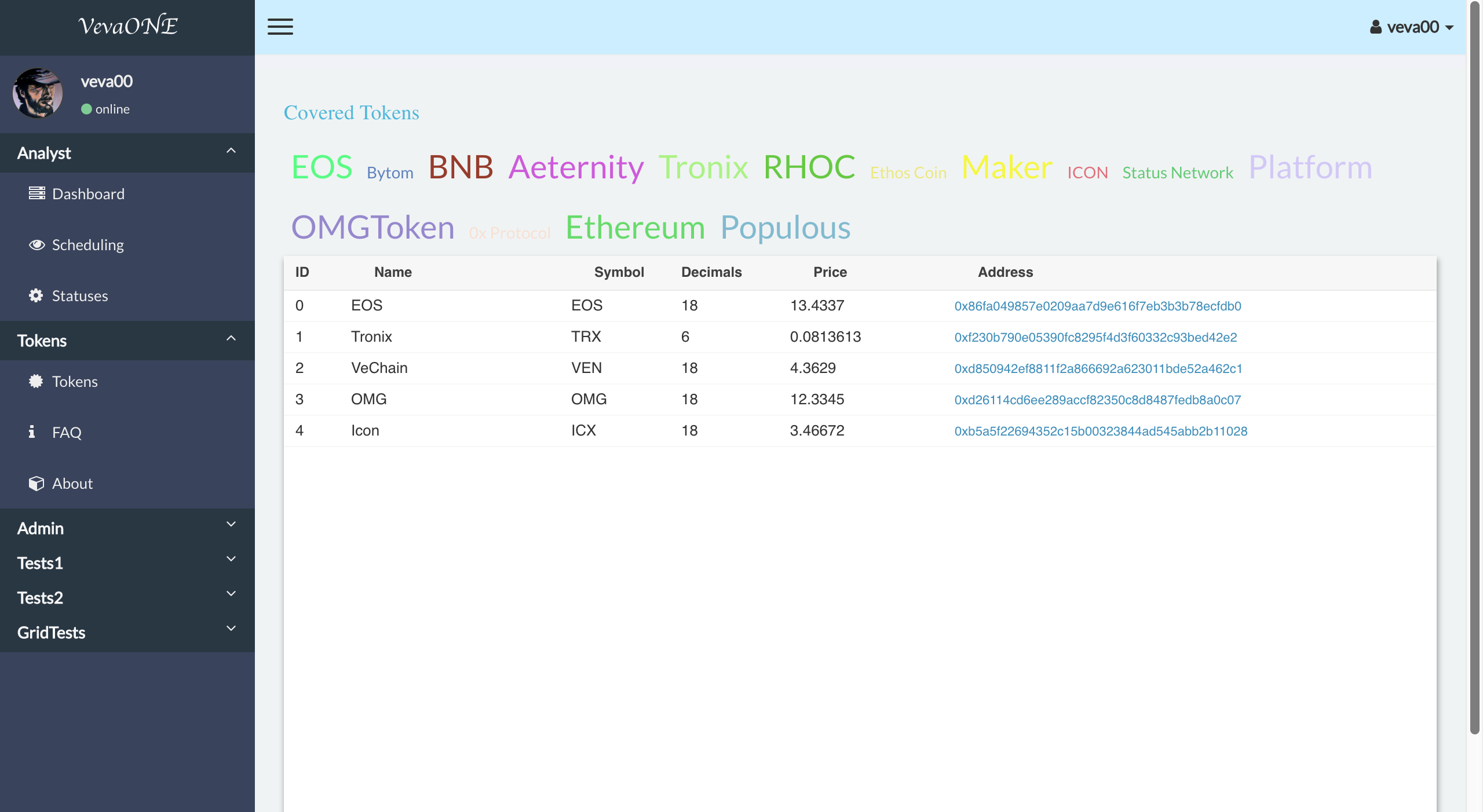Click ICON in the token cloud
The width and height of the screenshot is (1483, 812).
click(x=1087, y=173)
